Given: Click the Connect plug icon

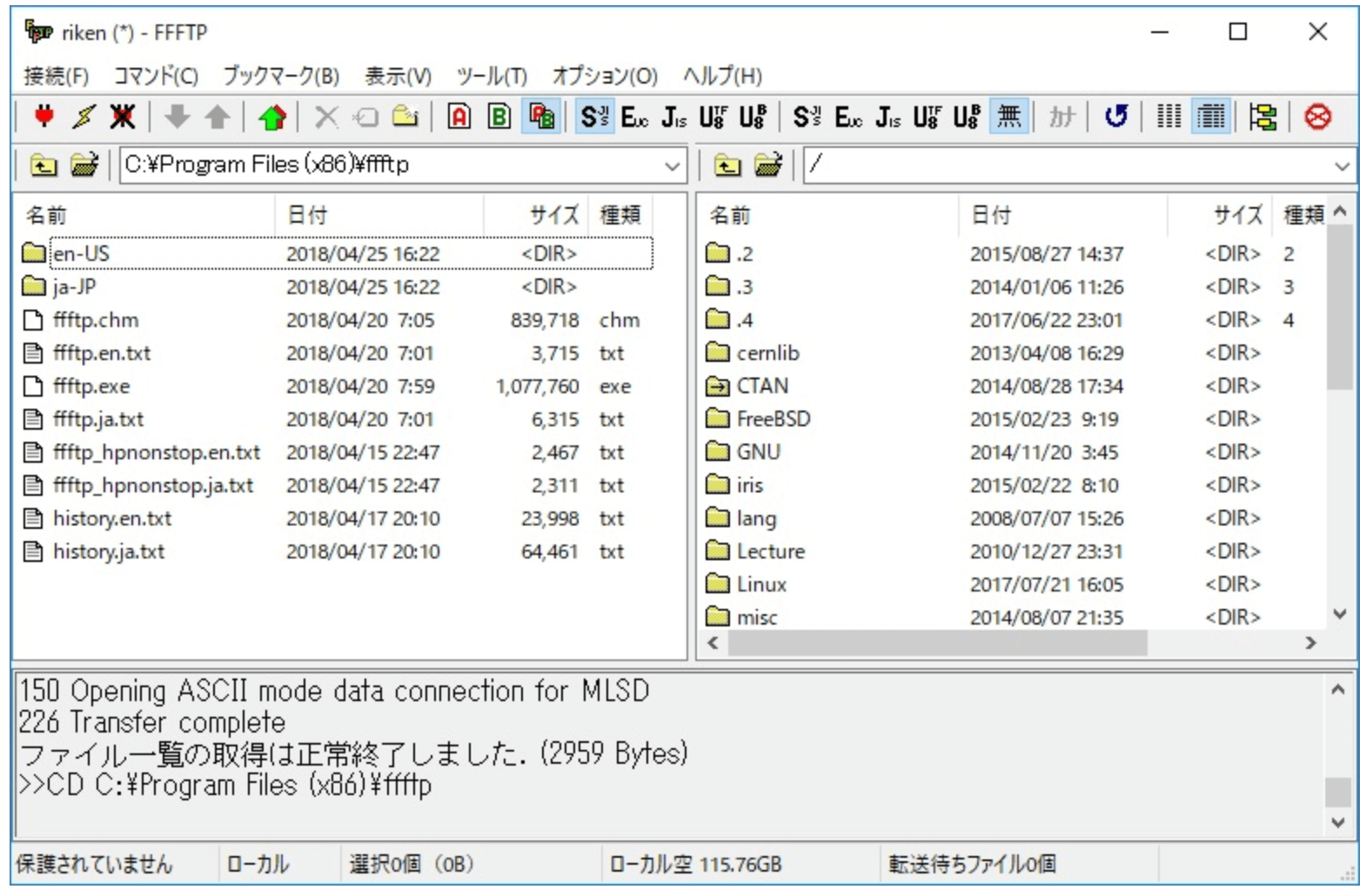Looking at the screenshot, I should click(43, 117).
